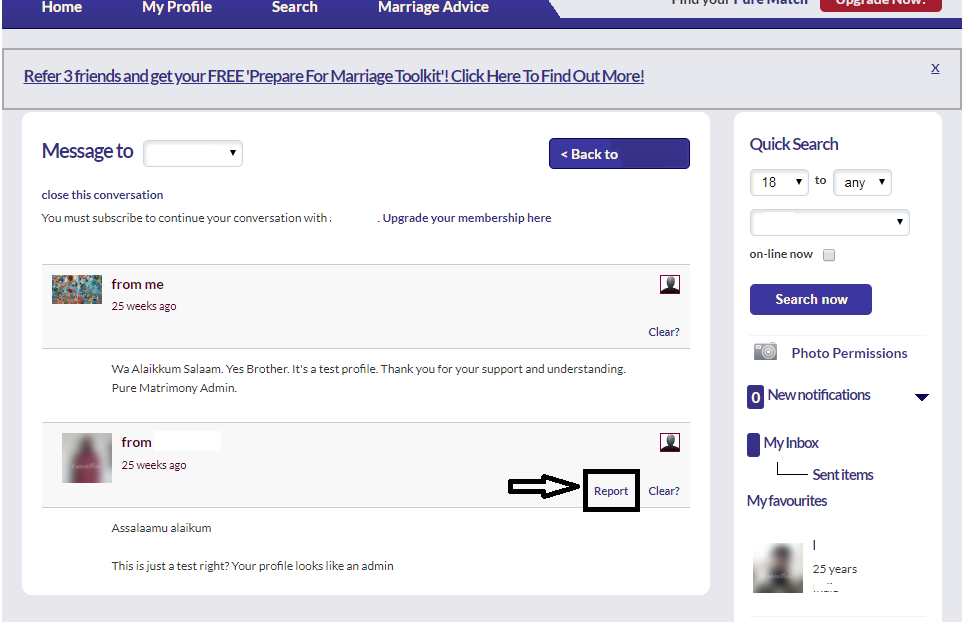Click the My Inbox count badge
970x622 pixels.
(x=753, y=445)
